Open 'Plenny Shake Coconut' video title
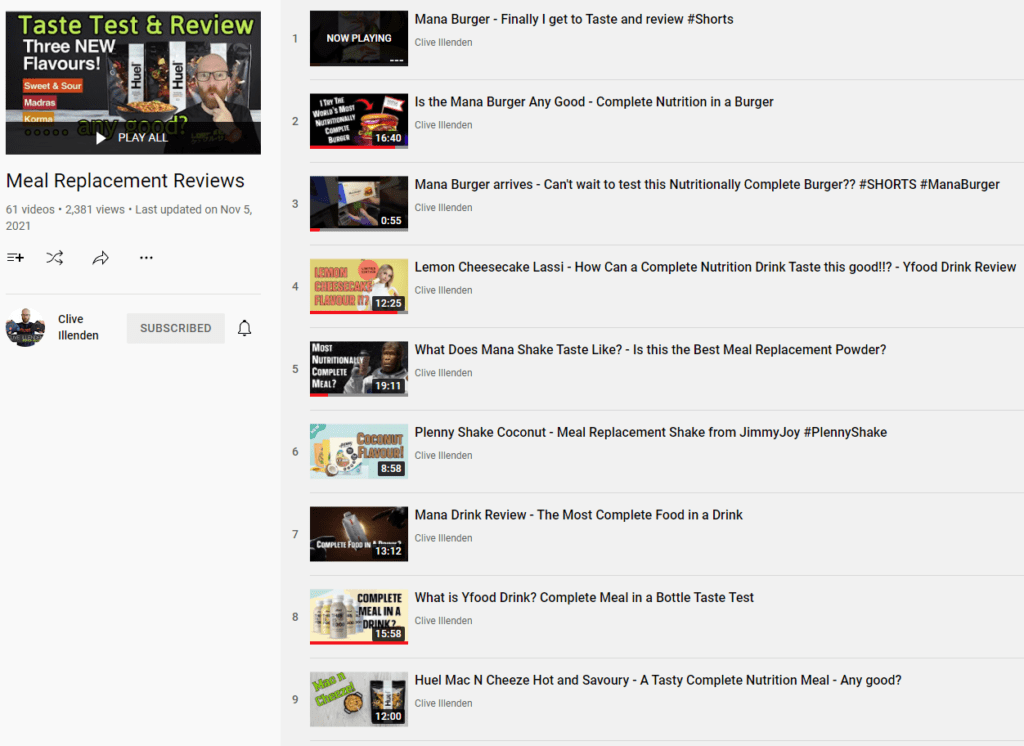 click(650, 432)
